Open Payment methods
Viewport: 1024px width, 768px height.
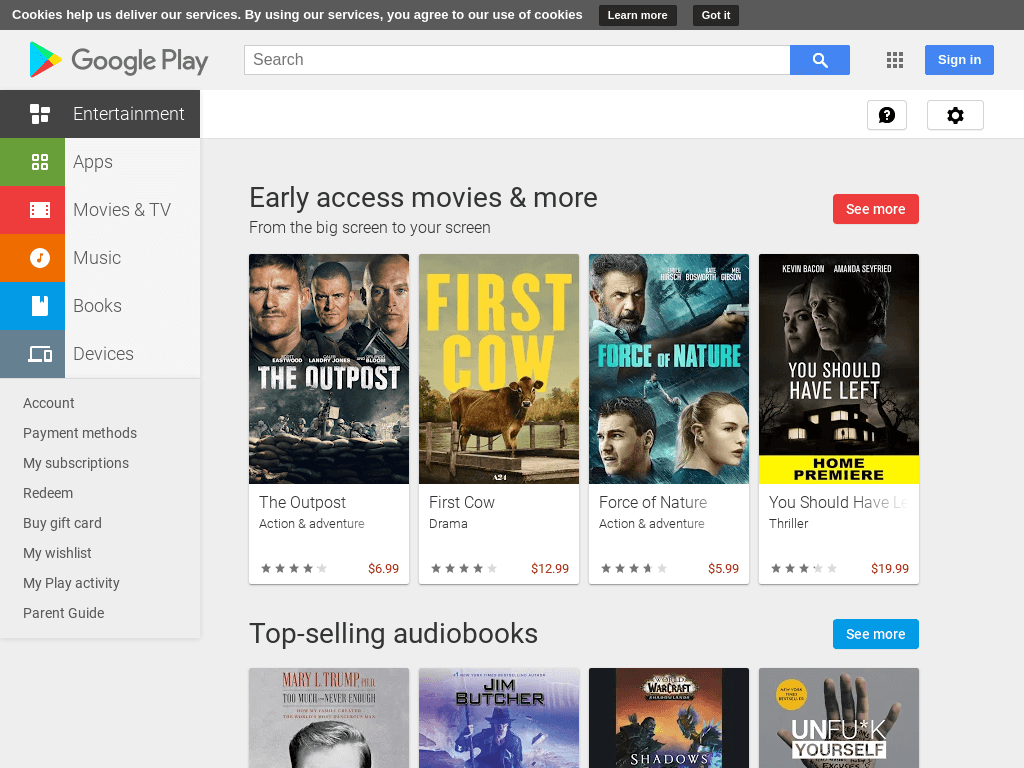coord(80,433)
